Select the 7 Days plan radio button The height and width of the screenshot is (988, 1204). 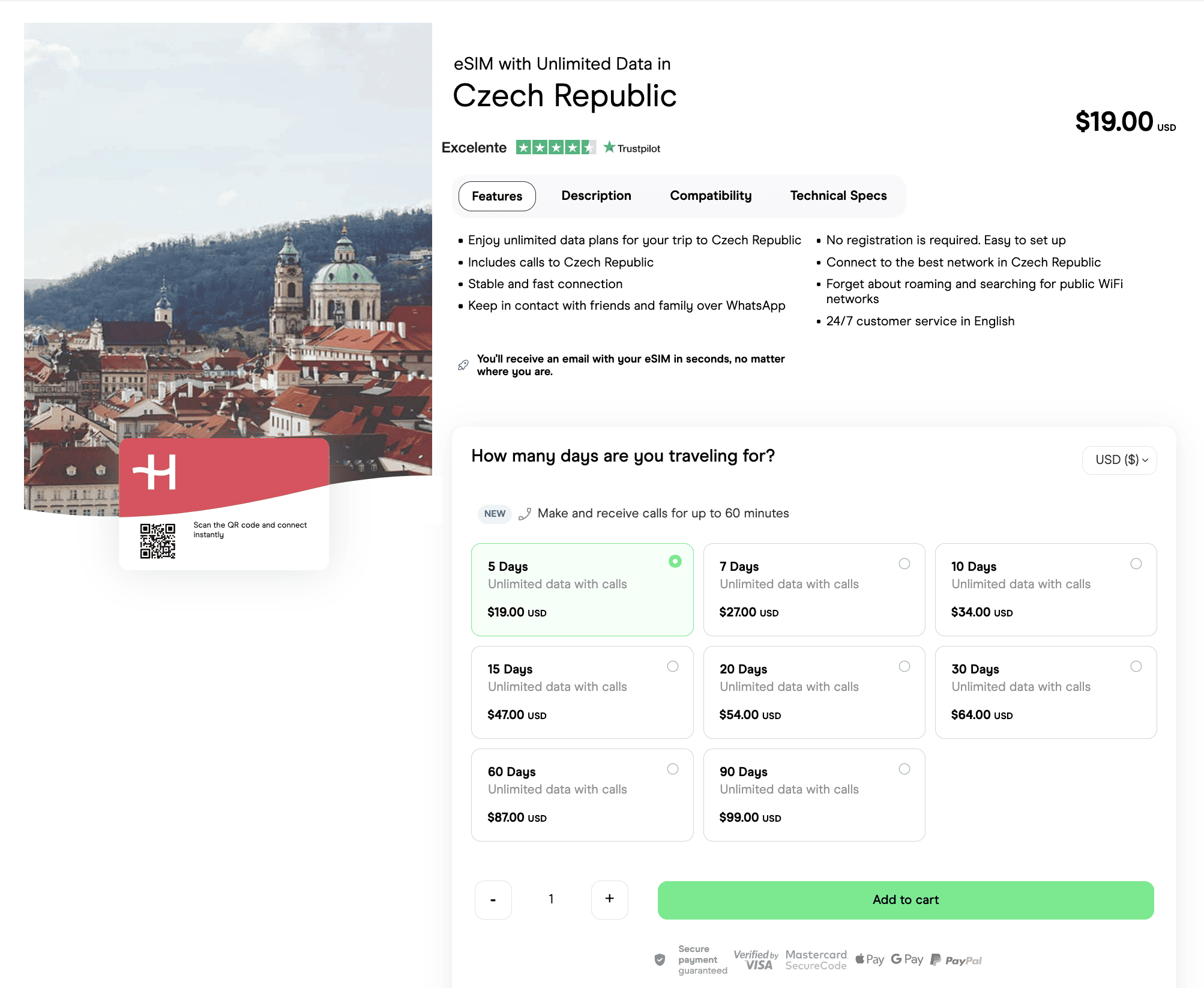(905, 564)
